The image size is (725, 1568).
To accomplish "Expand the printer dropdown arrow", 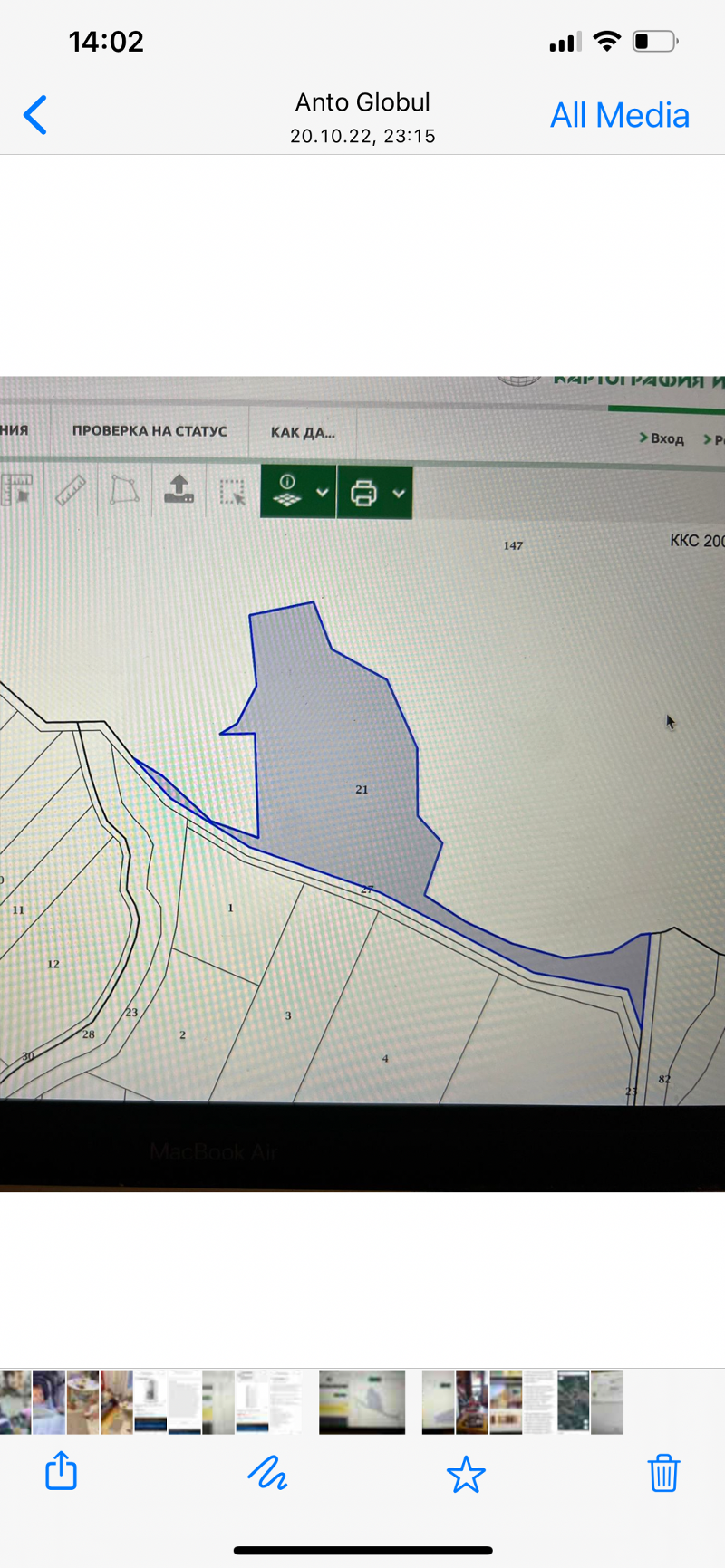I will pos(398,493).
